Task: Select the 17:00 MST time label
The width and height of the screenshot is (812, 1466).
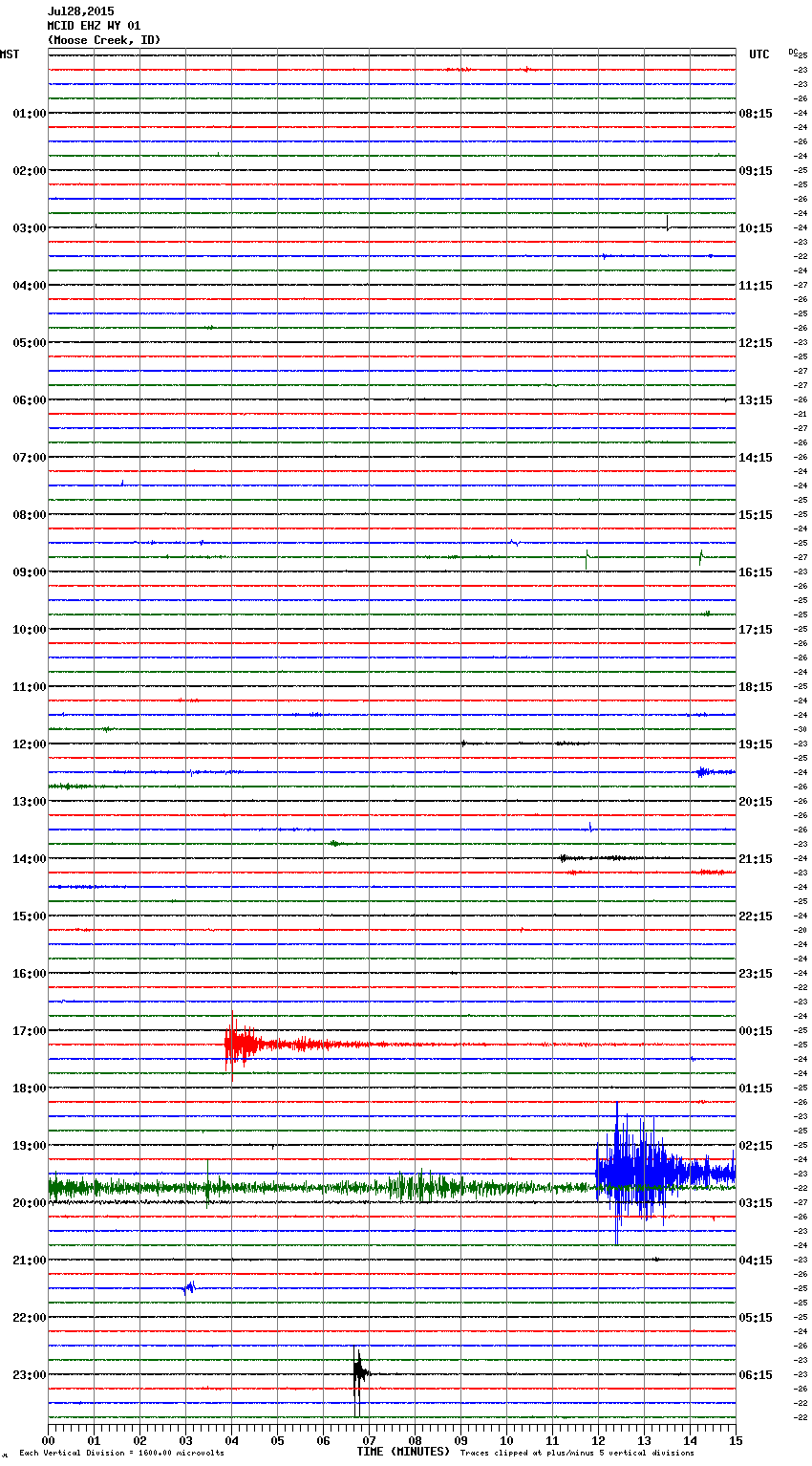Action: [29, 1030]
